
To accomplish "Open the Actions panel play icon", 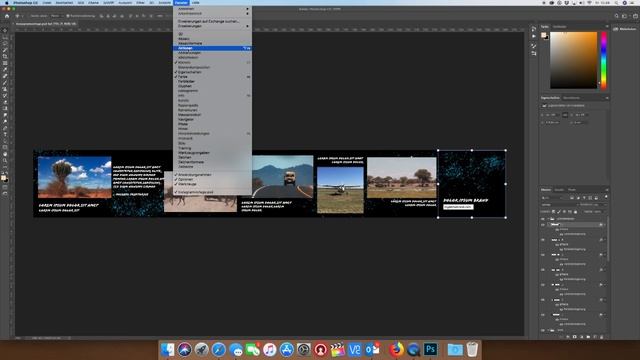I will coord(533,36).
